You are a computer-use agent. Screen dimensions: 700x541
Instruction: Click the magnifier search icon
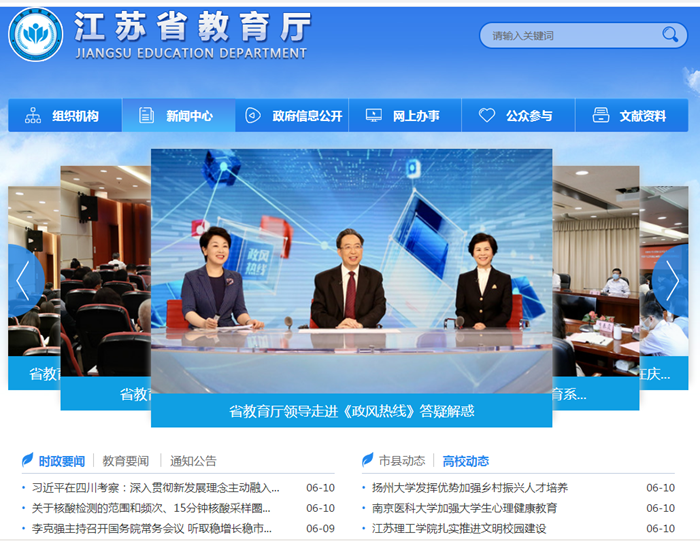670,35
